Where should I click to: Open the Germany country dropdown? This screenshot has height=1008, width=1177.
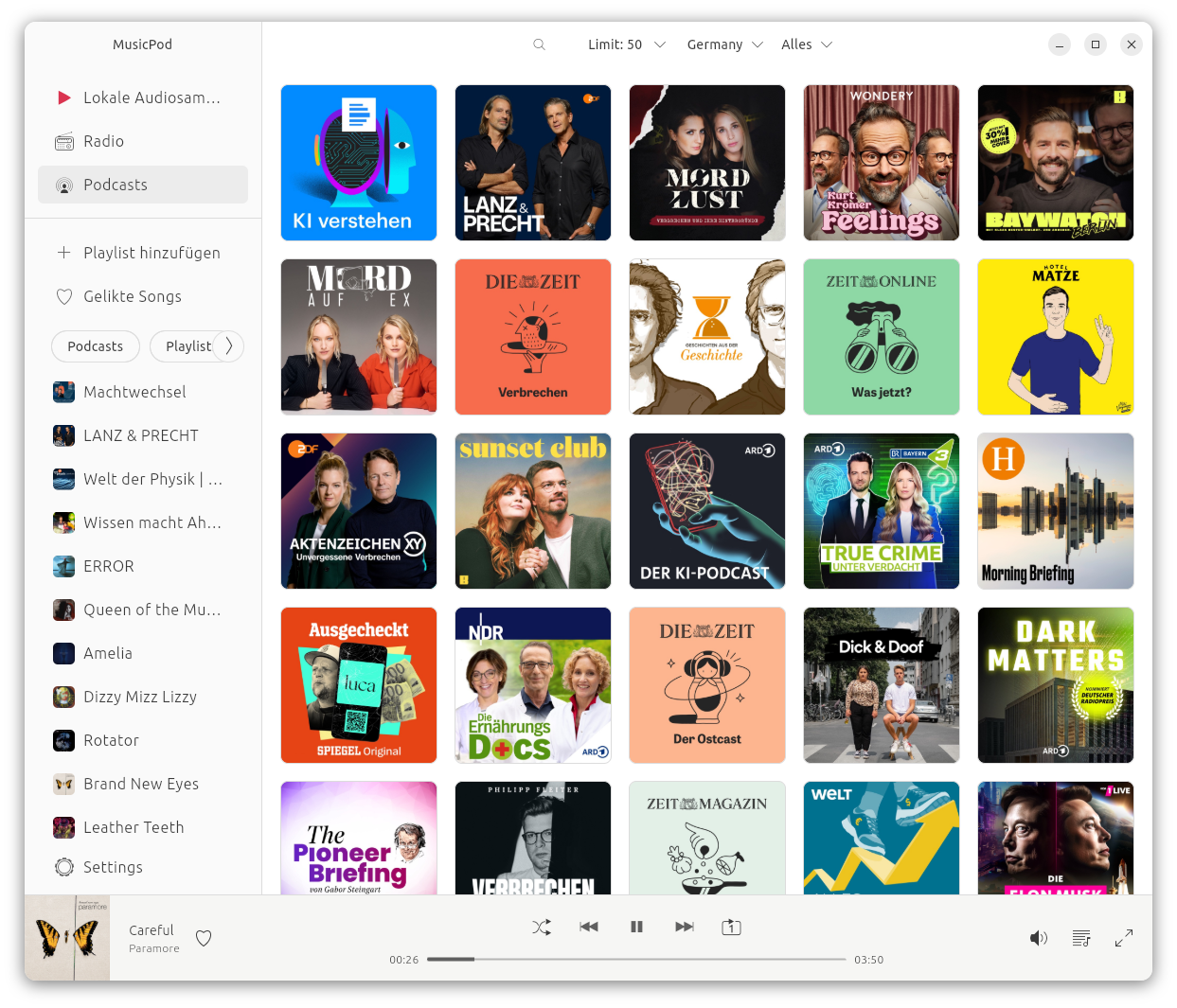click(725, 44)
